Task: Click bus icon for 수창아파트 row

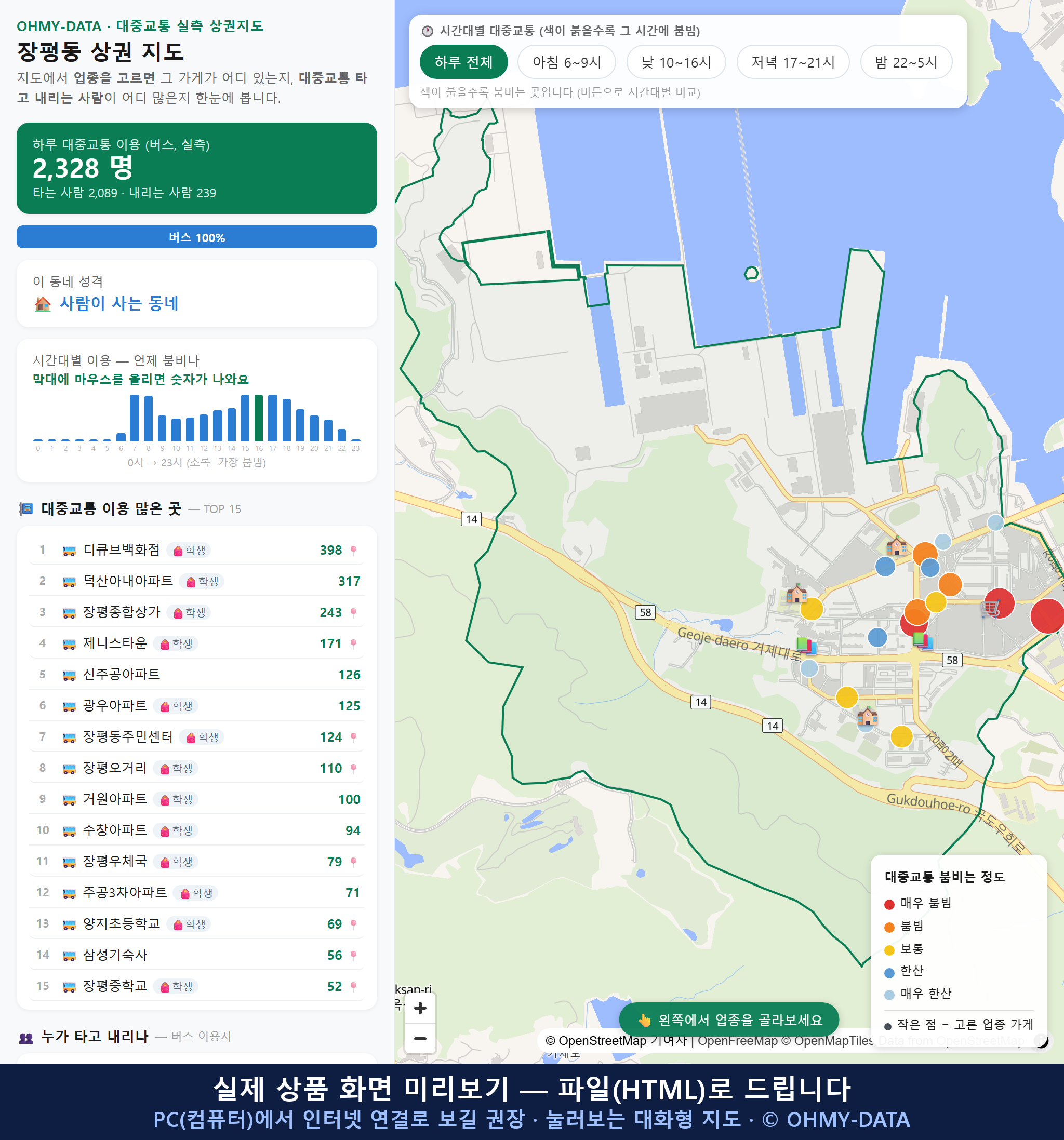Action: pyautogui.click(x=69, y=831)
